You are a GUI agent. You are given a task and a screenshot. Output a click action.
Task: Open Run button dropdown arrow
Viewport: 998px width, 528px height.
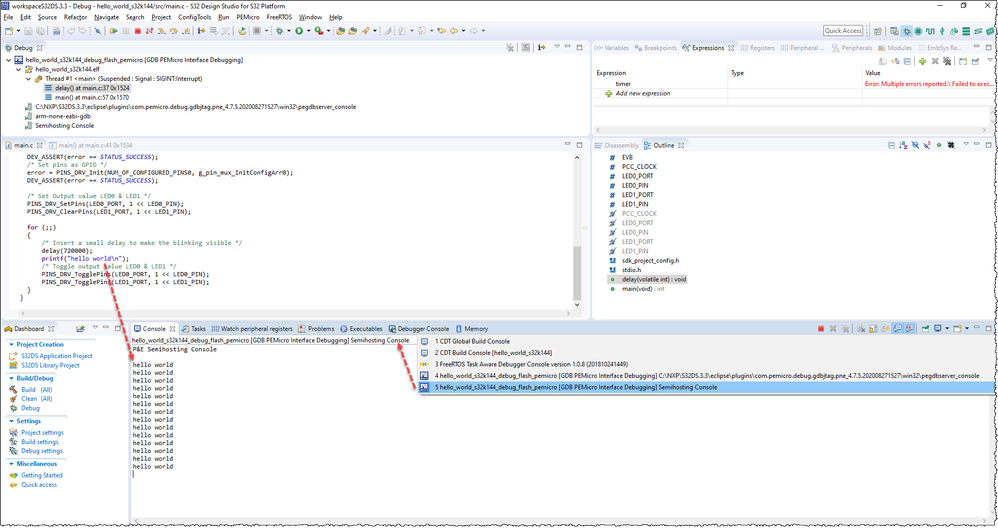pos(308,31)
